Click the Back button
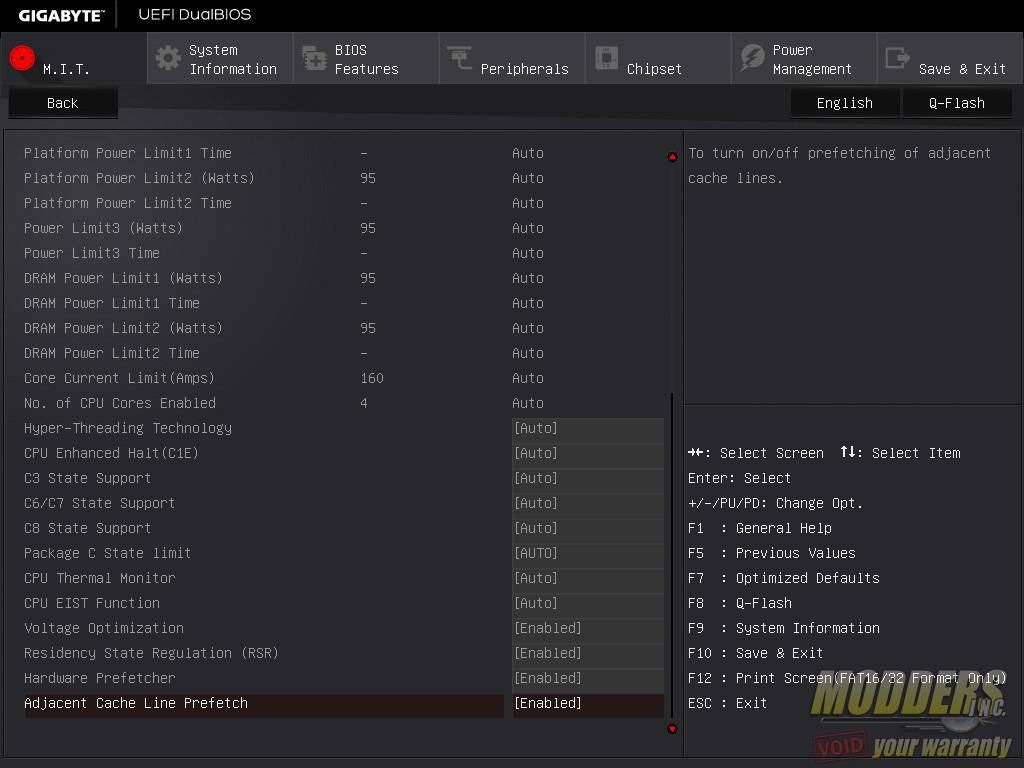 (62, 103)
